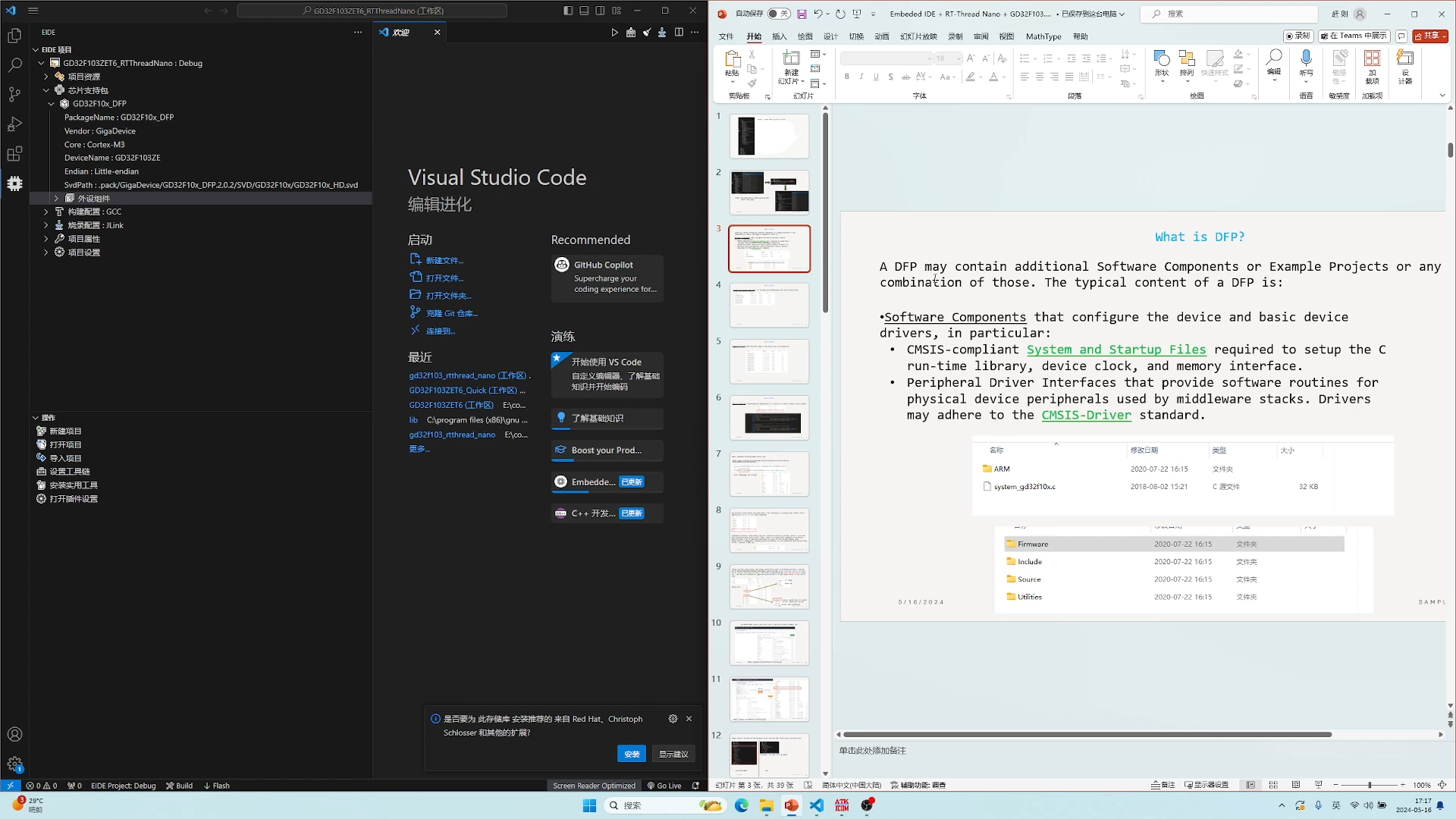
Task: Click the Build icon in status bar
Action: [179, 786]
